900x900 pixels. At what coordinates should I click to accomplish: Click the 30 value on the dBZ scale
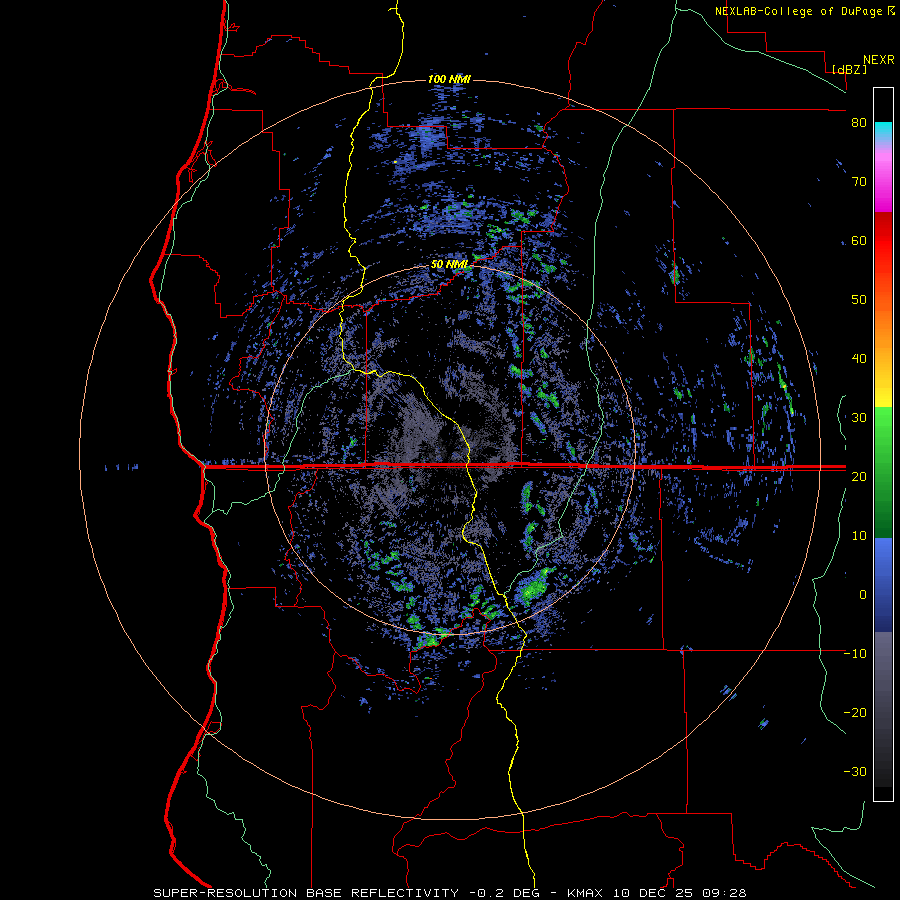[859, 417]
